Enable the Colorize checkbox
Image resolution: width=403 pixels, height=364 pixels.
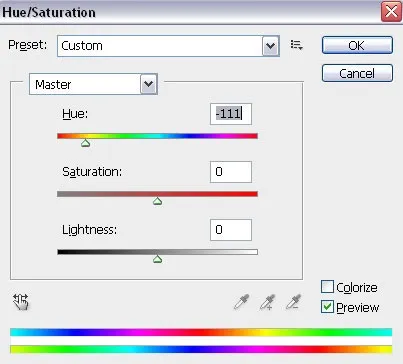click(x=327, y=287)
